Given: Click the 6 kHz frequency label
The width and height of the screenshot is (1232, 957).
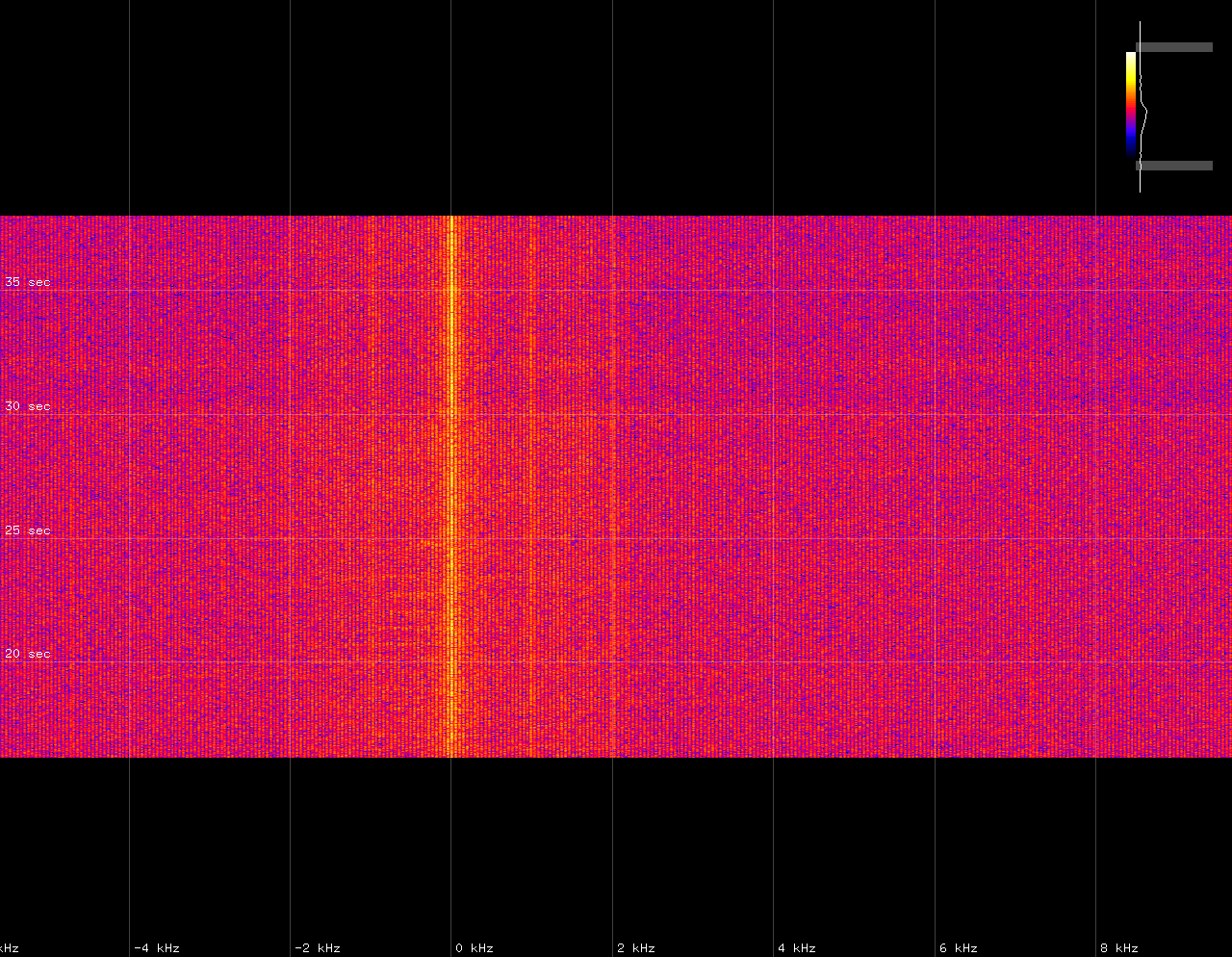Looking at the screenshot, I should tap(959, 948).
